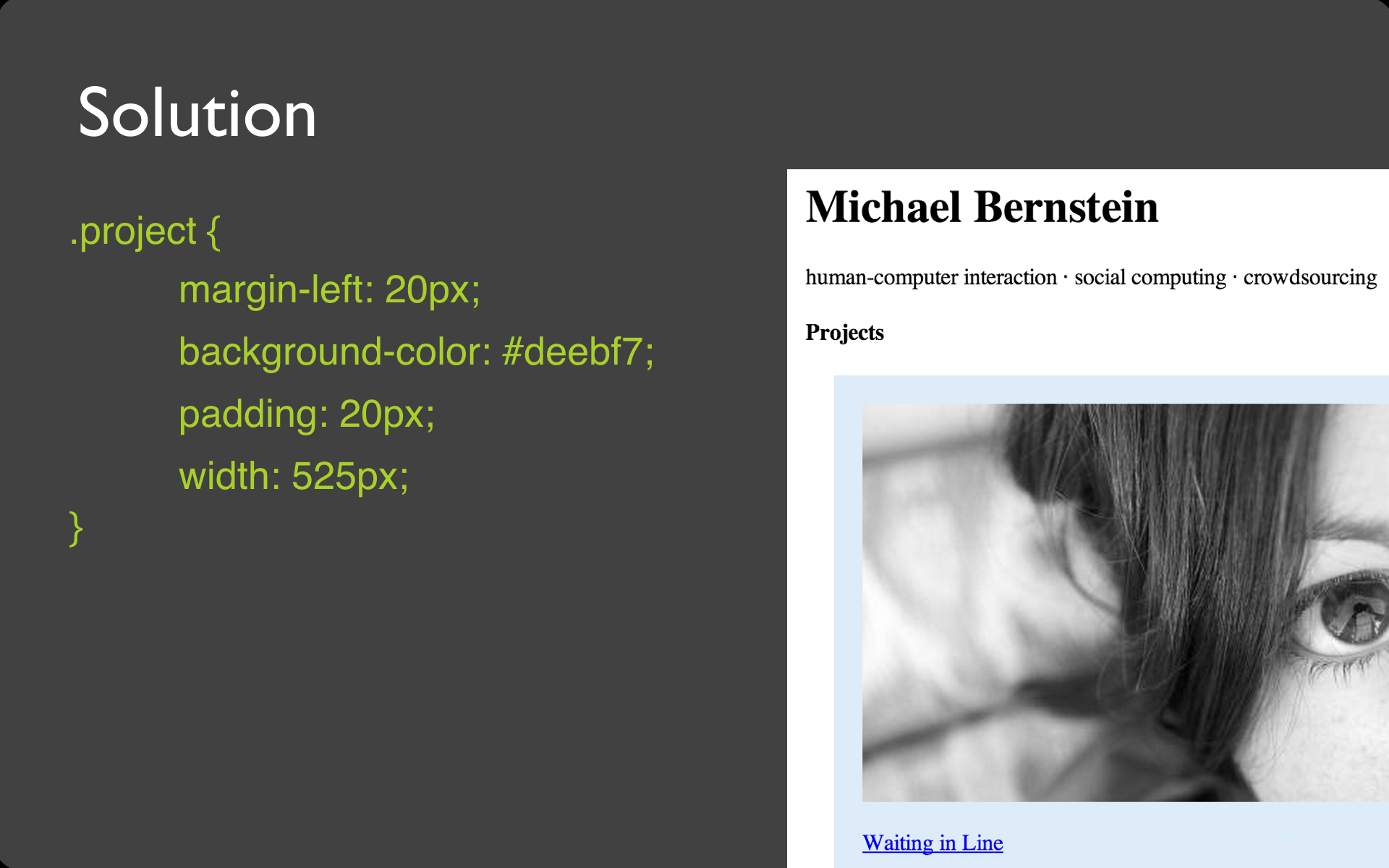Open the Waiting in Line link
The image size is (1389, 868).
933,843
